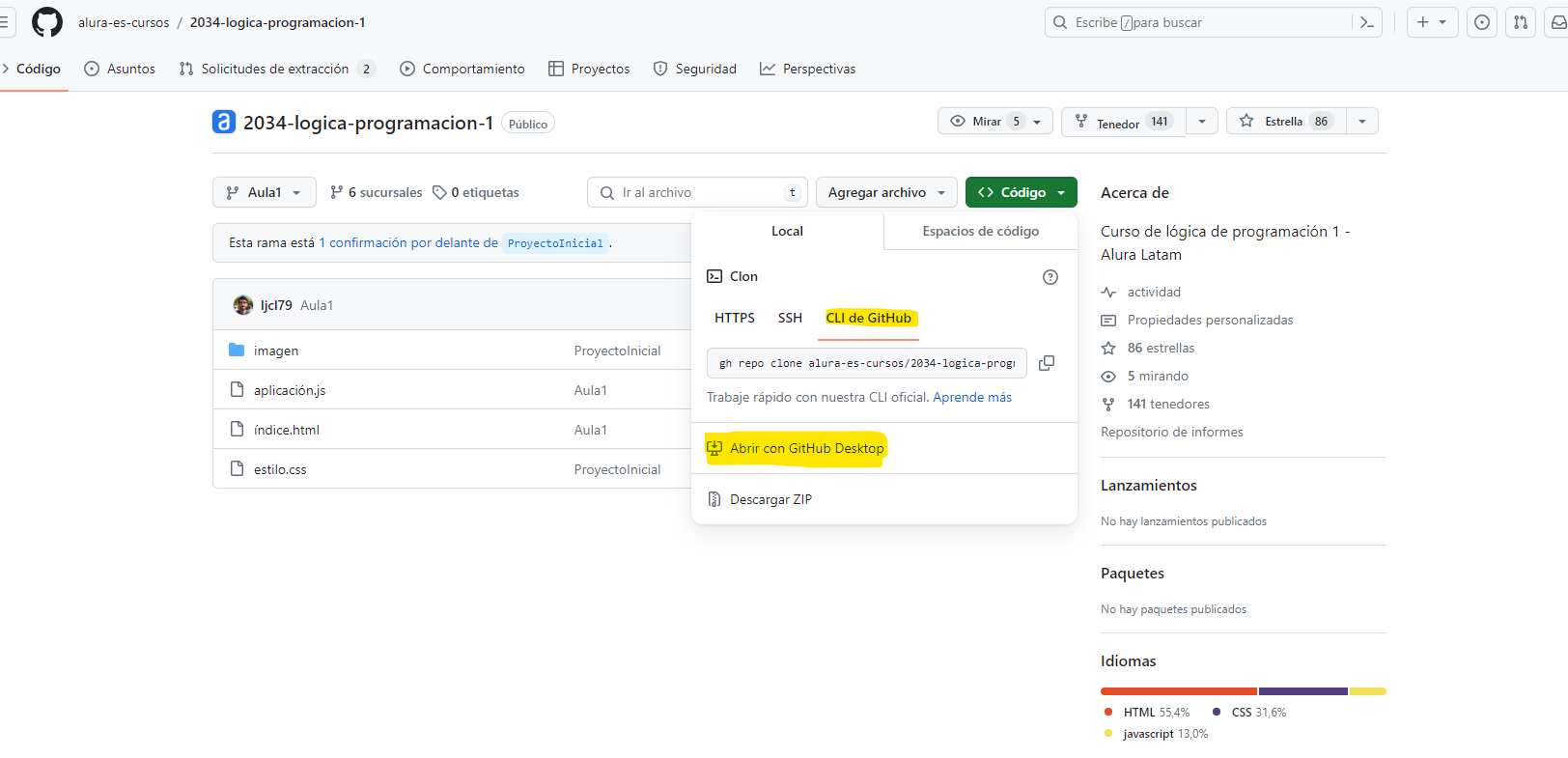Select Espacios de código tab

tap(981, 231)
